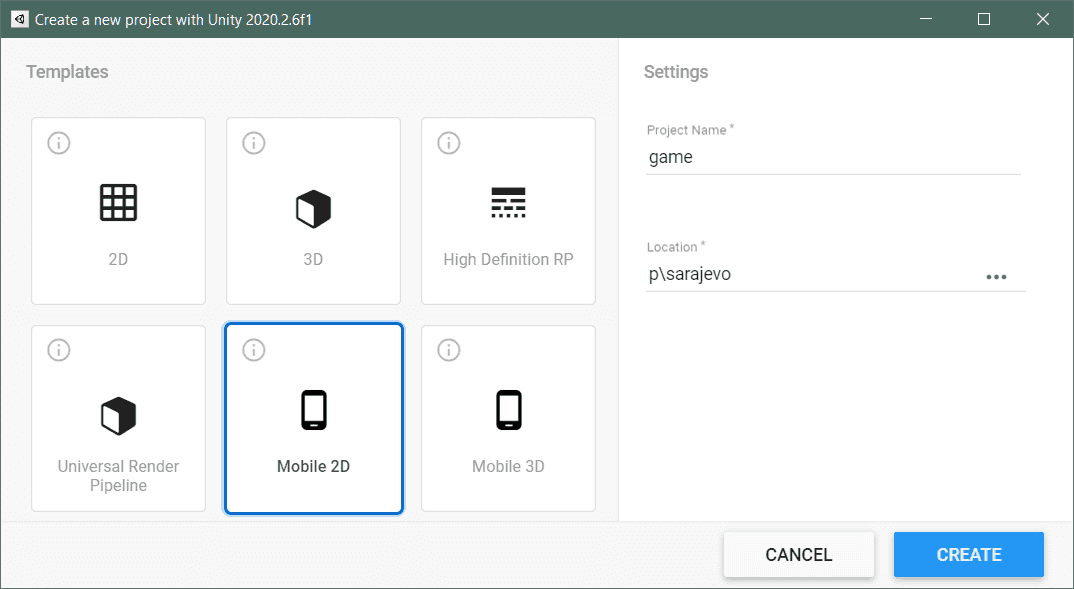Open info icon on 3D template card
The width and height of the screenshot is (1074, 589).
(254, 144)
